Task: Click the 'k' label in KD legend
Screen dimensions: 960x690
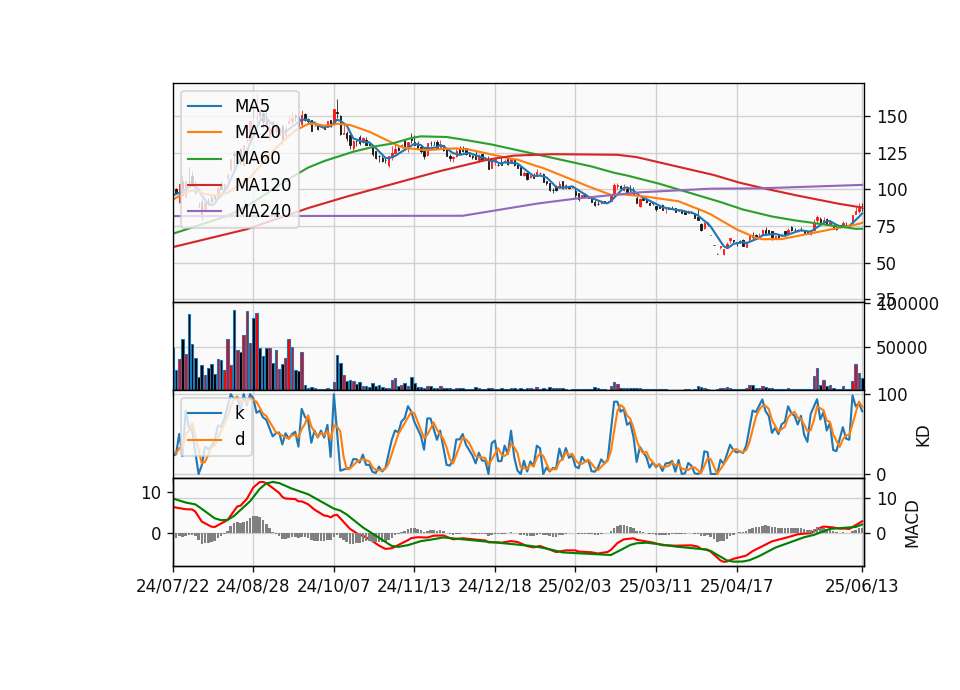Action: 239,413
